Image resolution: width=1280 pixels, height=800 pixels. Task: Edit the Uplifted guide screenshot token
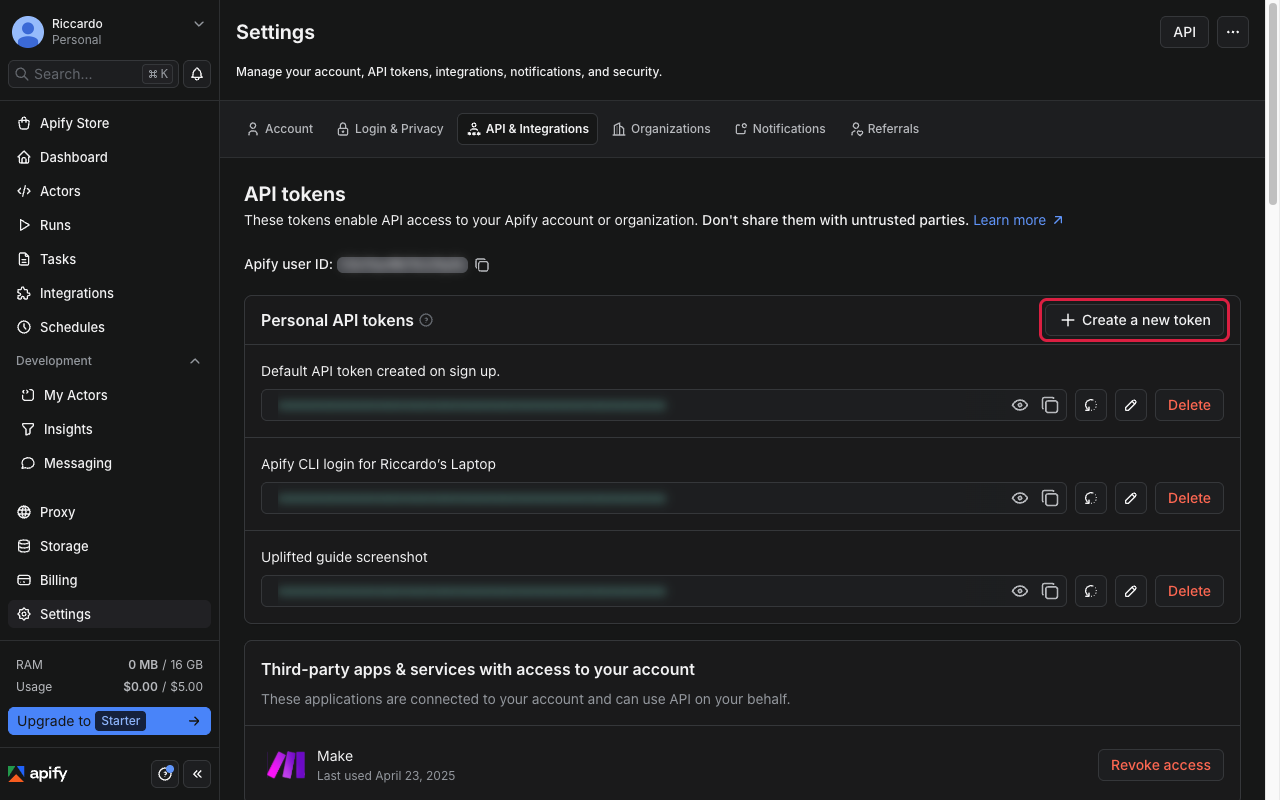click(1131, 591)
